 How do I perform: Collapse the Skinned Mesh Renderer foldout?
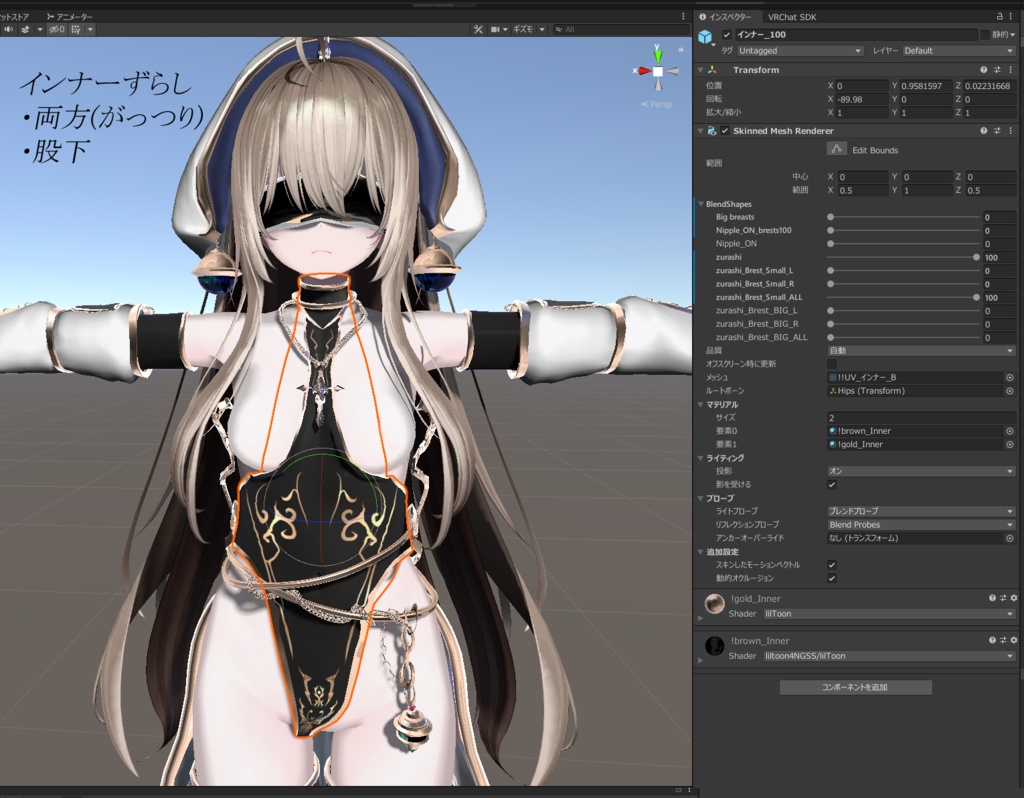(x=701, y=131)
